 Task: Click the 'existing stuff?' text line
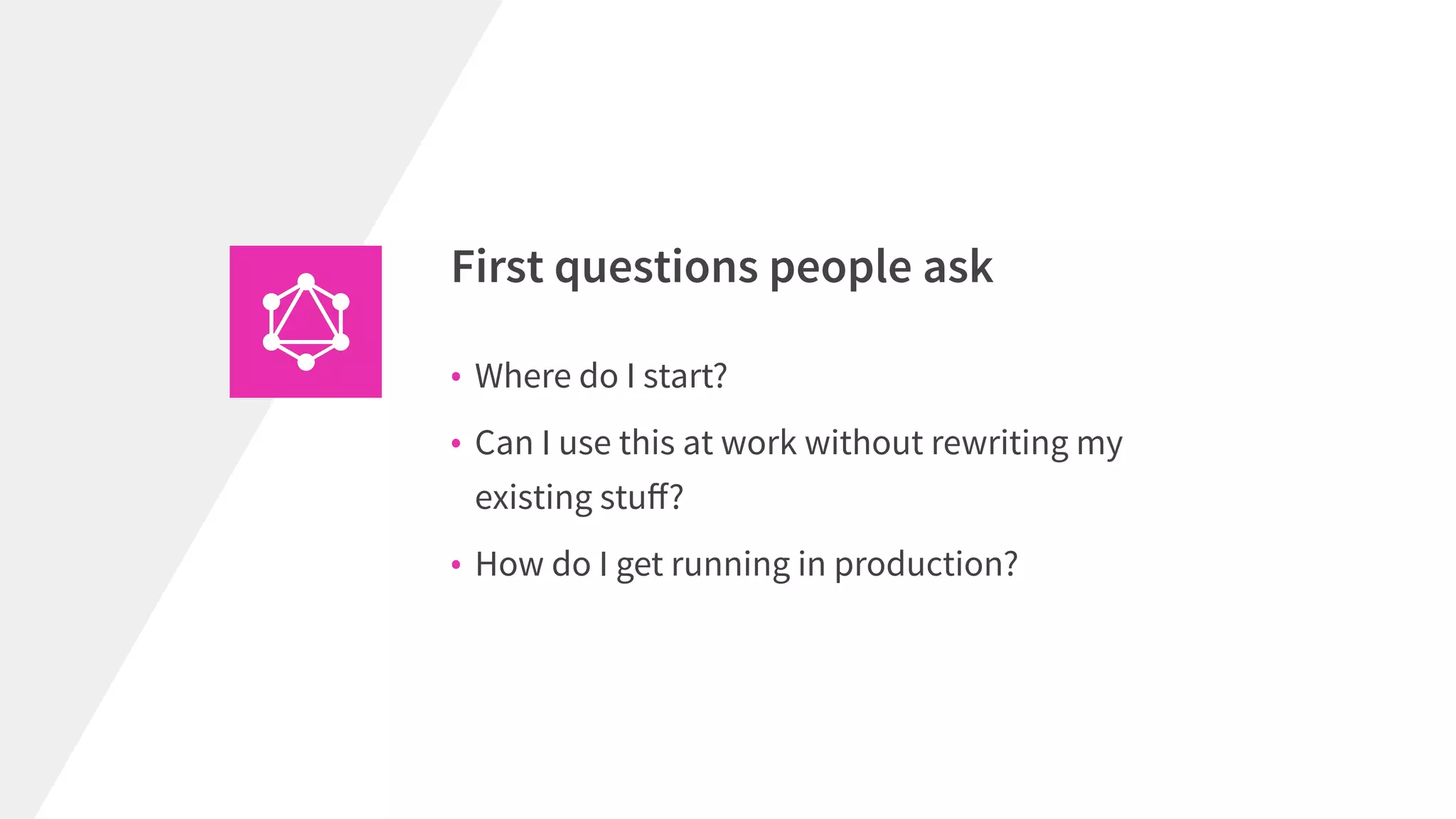click(579, 497)
